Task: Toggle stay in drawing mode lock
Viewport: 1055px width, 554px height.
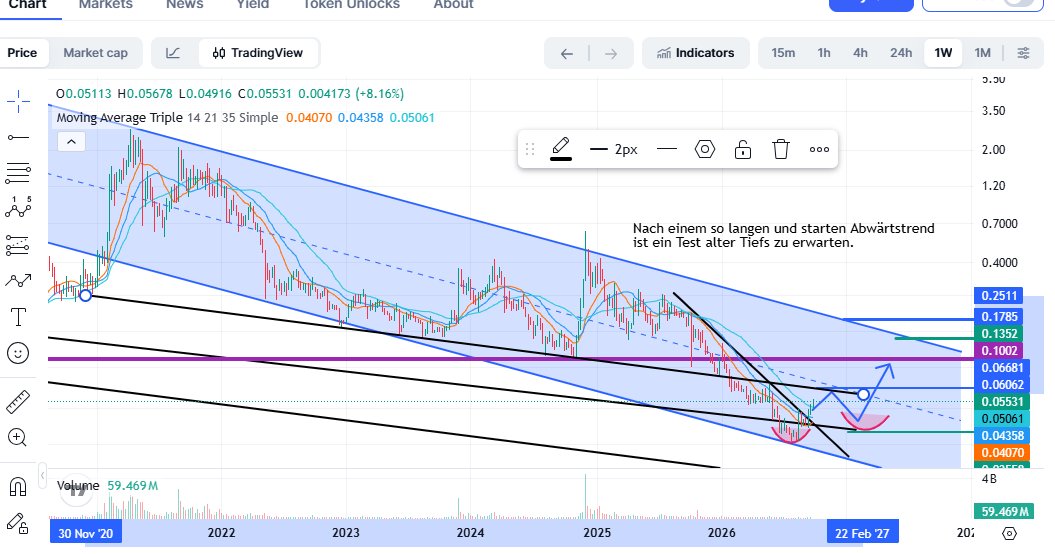Action: point(18,523)
